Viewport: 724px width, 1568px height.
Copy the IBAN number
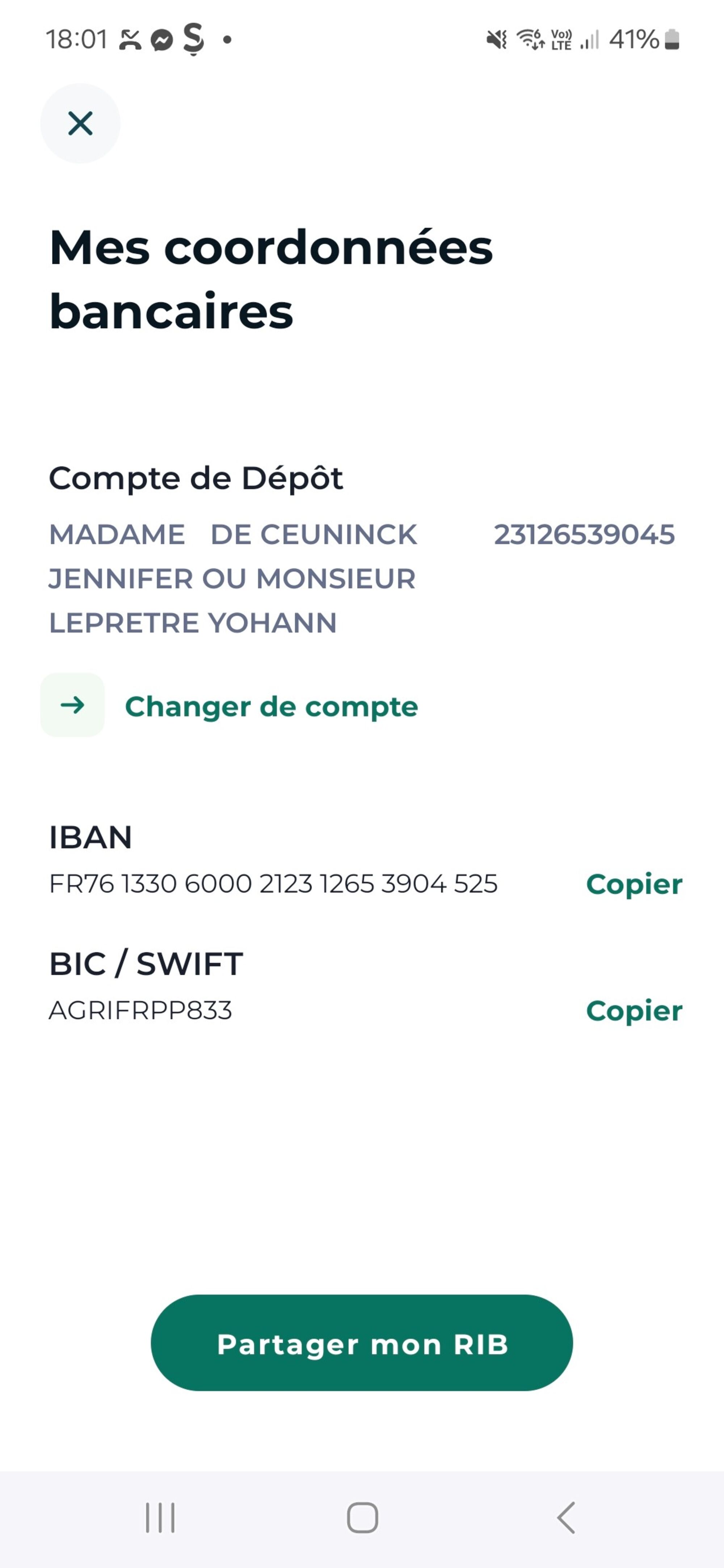click(633, 884)
